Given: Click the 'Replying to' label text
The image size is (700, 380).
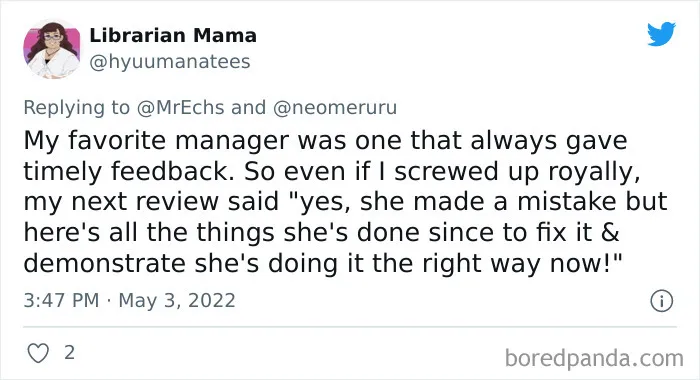Looking at the screenshot, I should click(76, 108).
